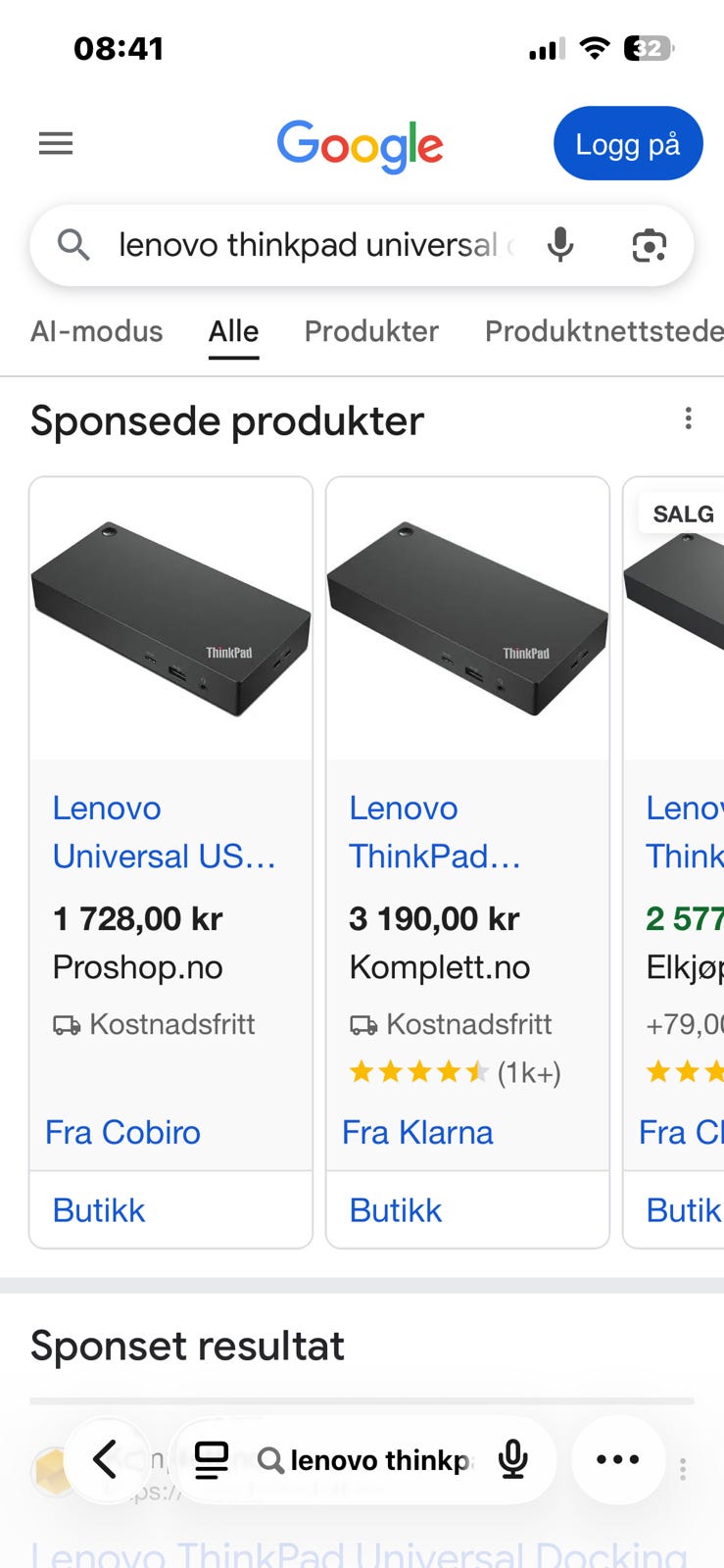Open Komplett.no Lenovo ThinkPad product link

coord(434,832)
